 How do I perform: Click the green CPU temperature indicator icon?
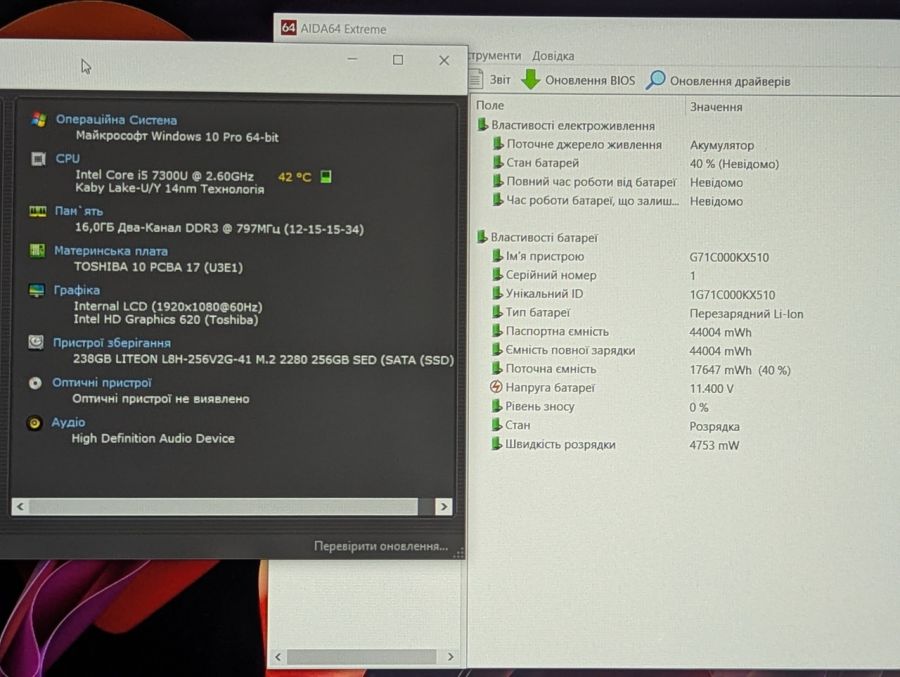(325, 176)
